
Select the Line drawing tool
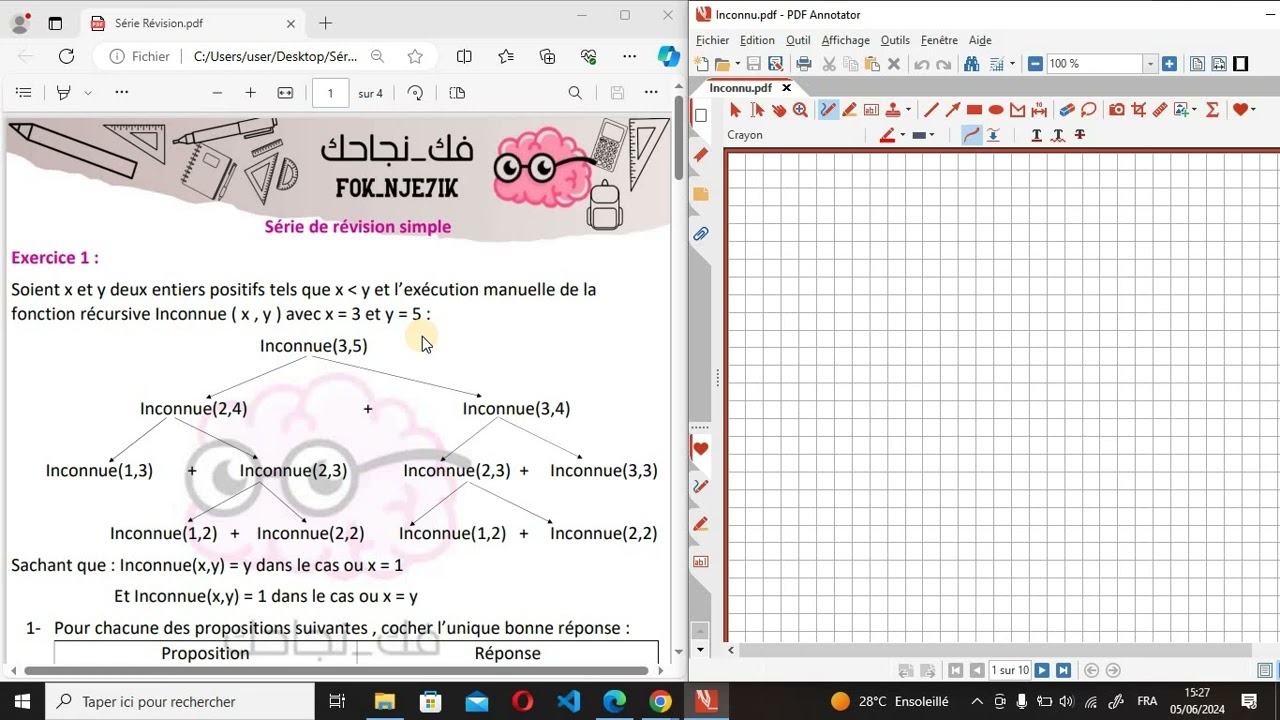[931, 110]
